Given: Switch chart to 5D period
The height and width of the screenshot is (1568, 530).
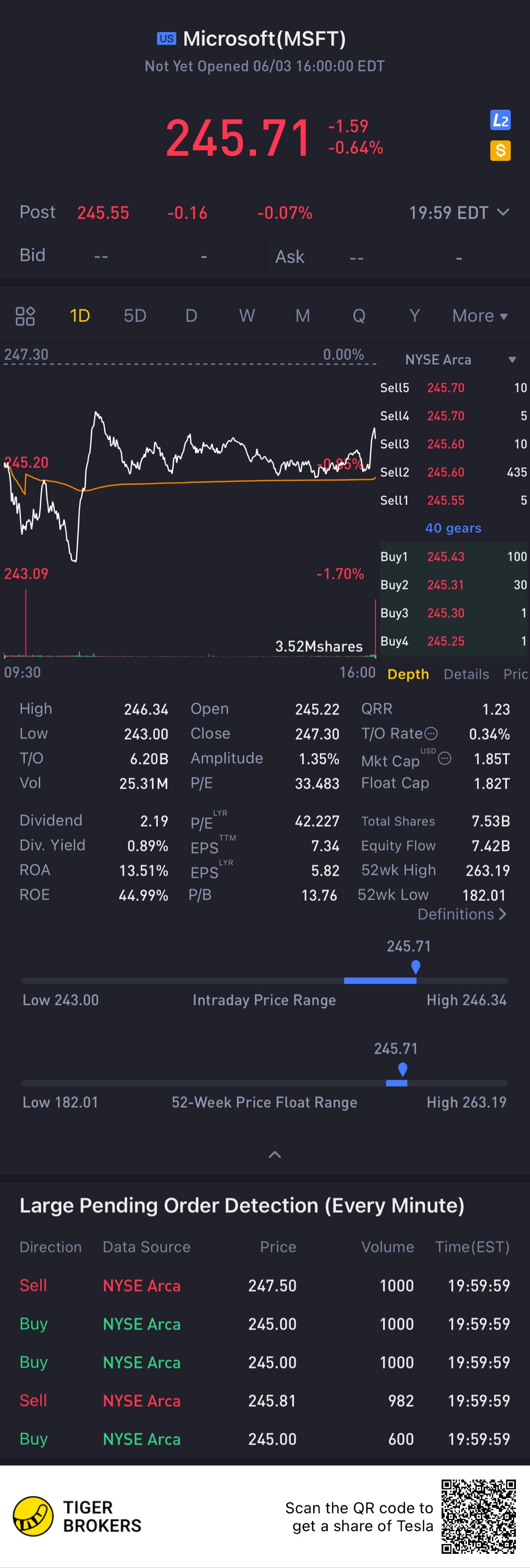Looking at the screenshot, I should click(135, 316).
